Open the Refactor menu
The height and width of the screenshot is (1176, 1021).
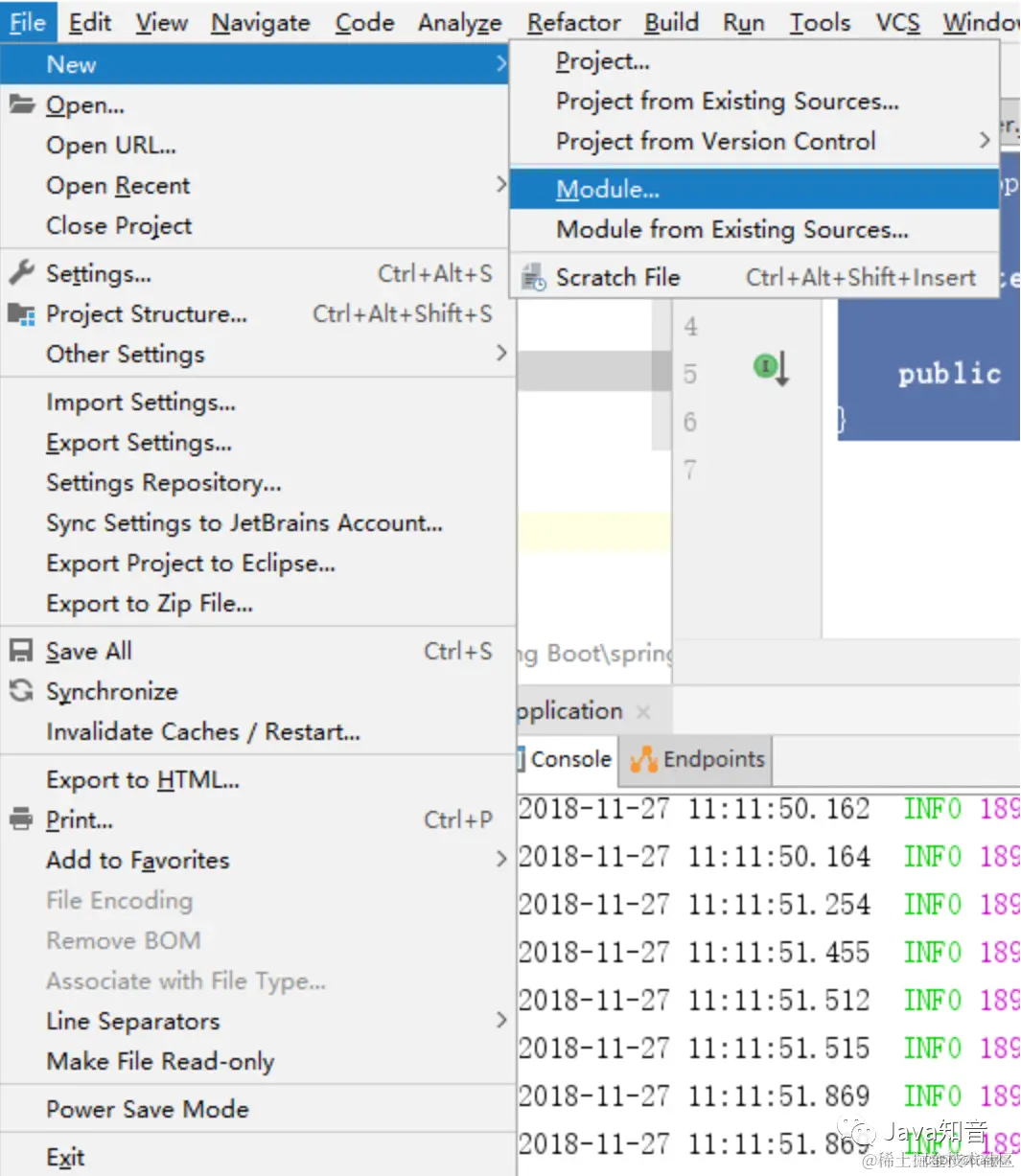click(574, 22)
